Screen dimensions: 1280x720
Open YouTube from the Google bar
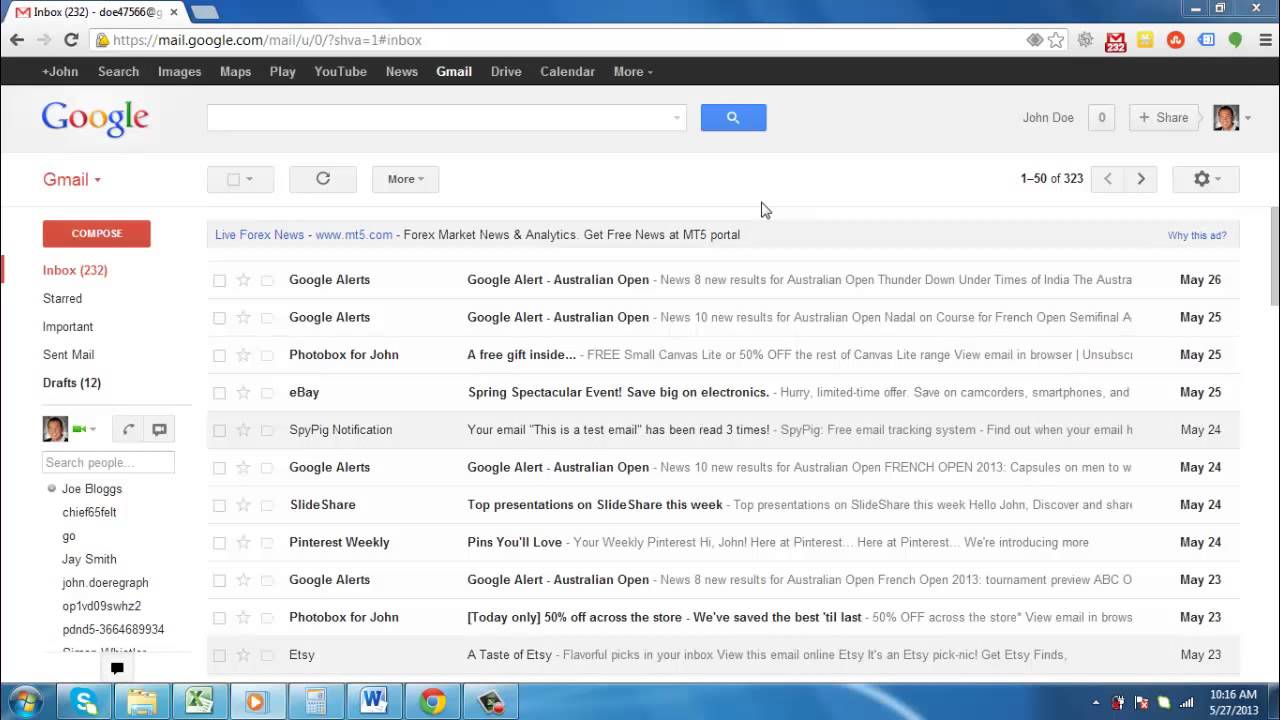340,71
